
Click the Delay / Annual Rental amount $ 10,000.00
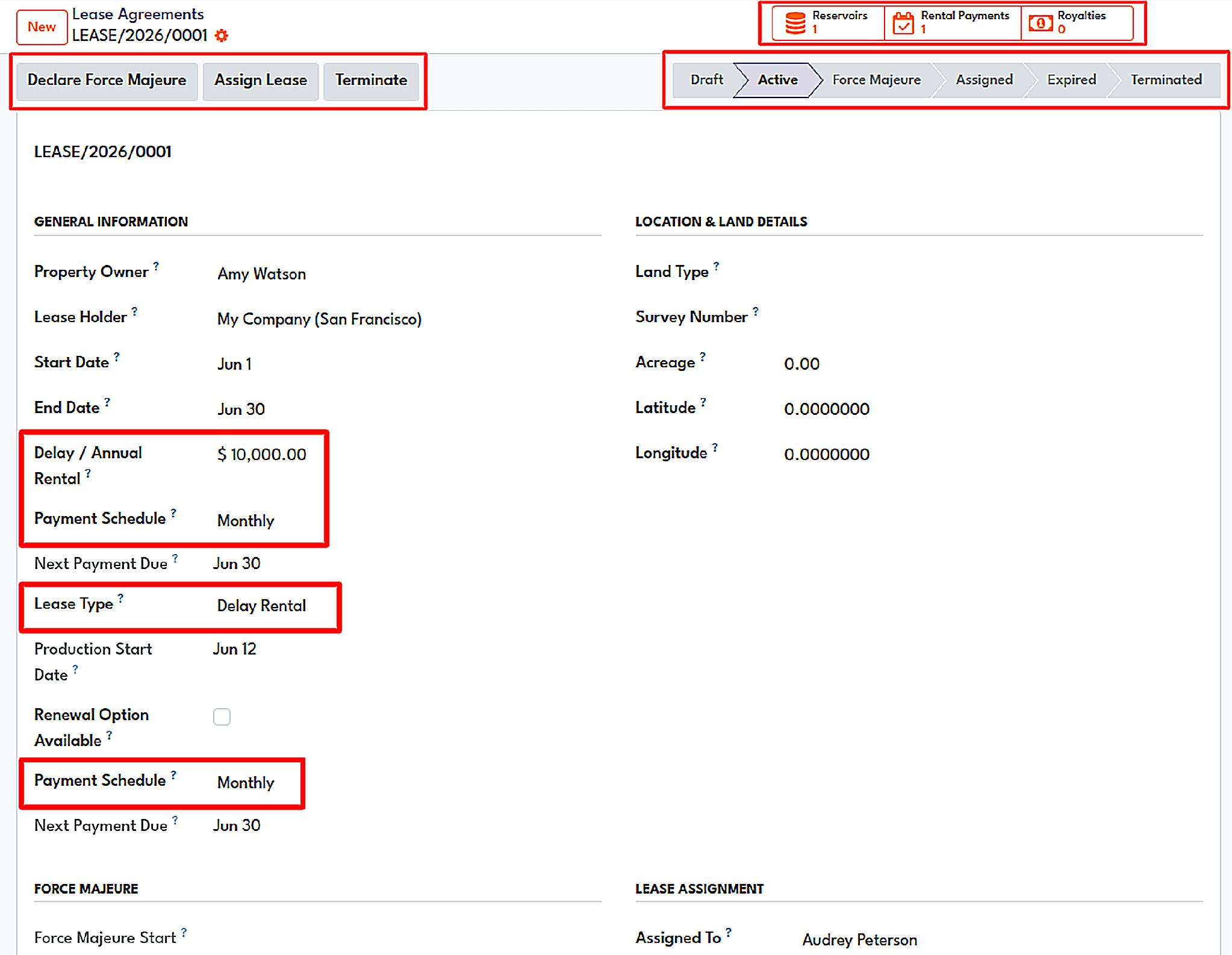[262, 455]
